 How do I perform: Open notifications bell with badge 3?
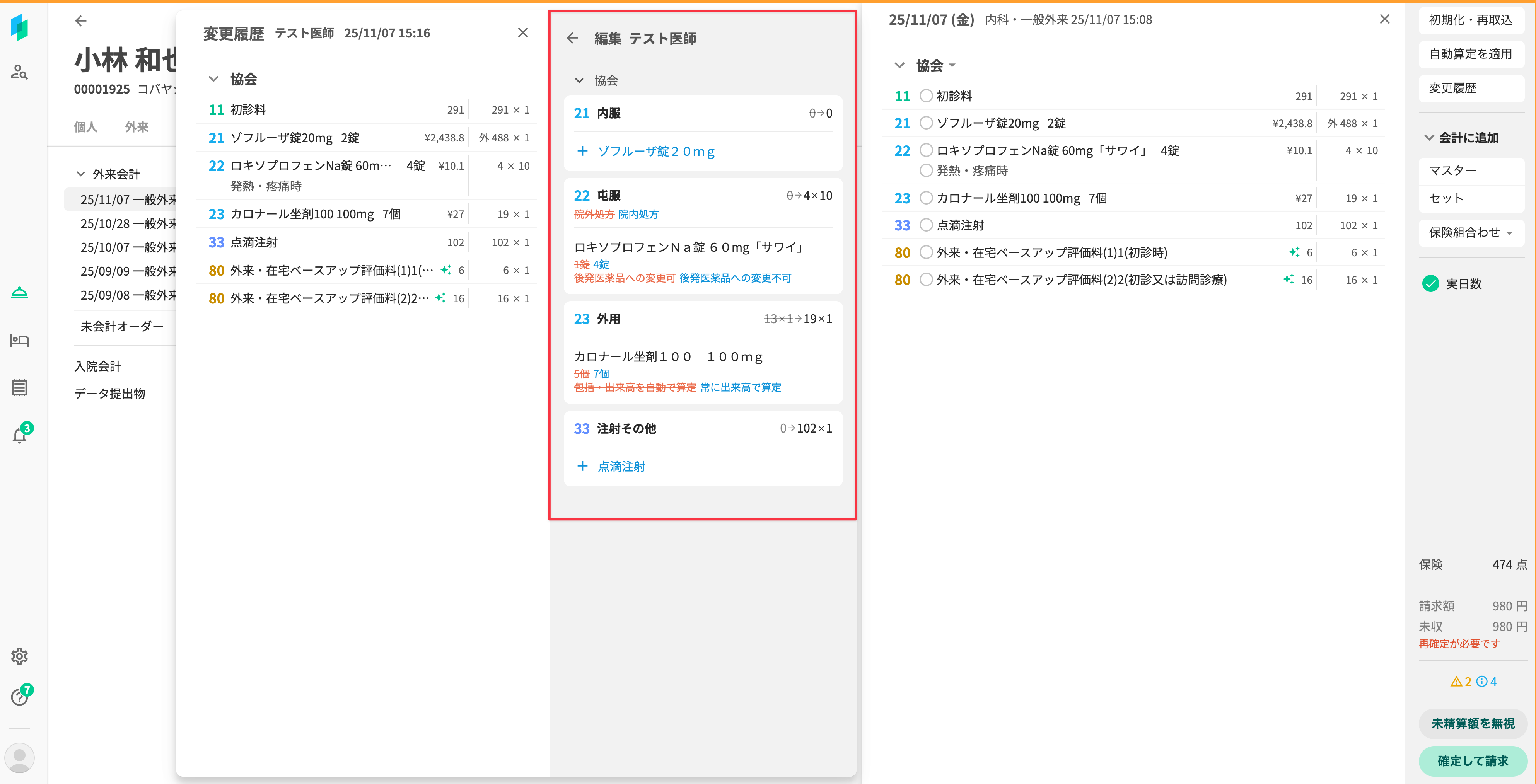[19, 435]
